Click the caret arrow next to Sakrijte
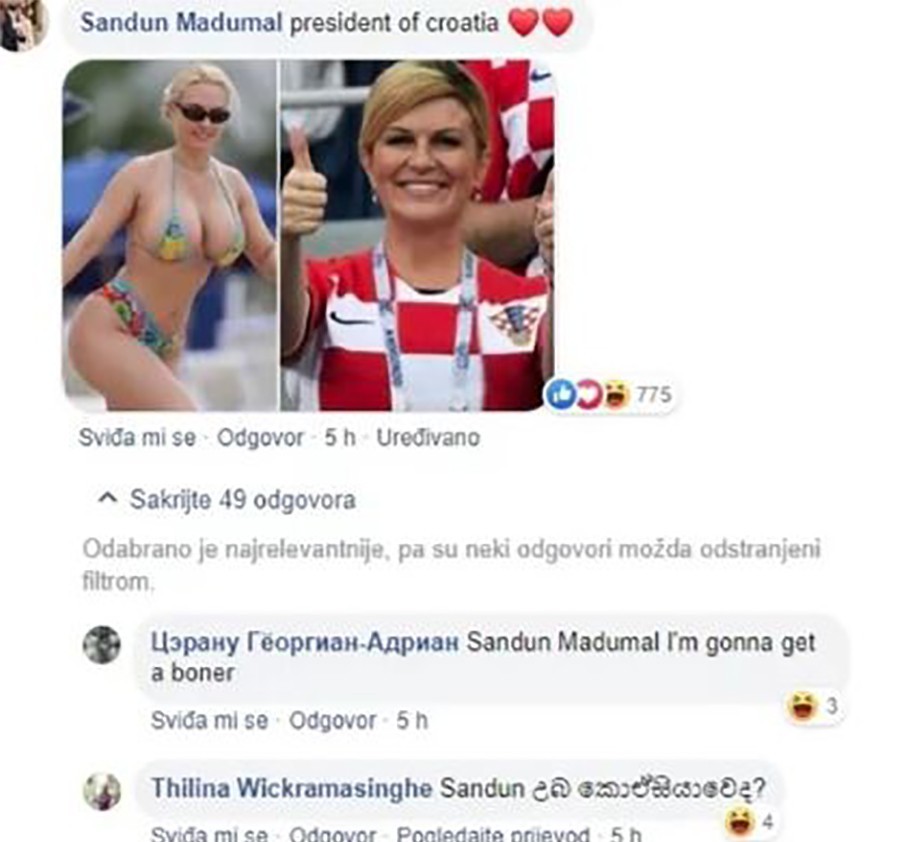Image resolution: width=900 pixels, height=842 pixels. pyautogui.click(x=108, y=498)
